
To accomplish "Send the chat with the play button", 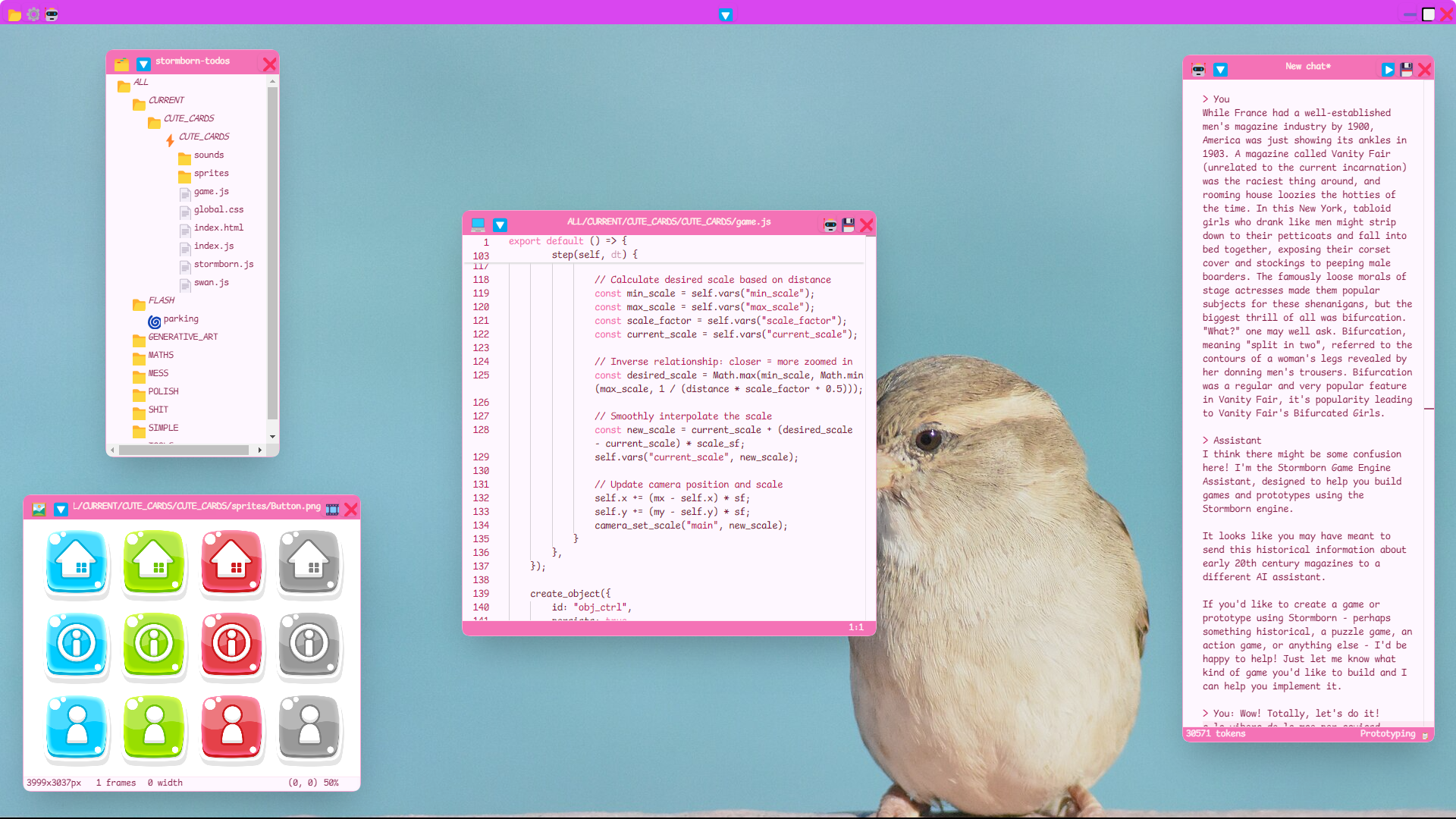I will (1388, 70).
